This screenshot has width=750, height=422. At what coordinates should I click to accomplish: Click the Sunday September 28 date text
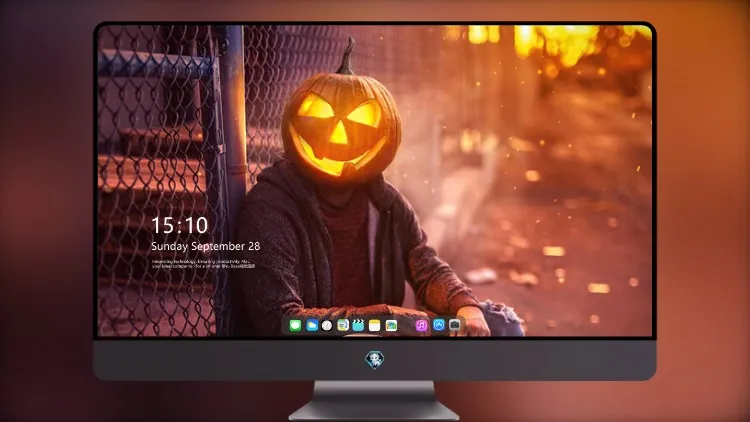click(x=206, y=246)
